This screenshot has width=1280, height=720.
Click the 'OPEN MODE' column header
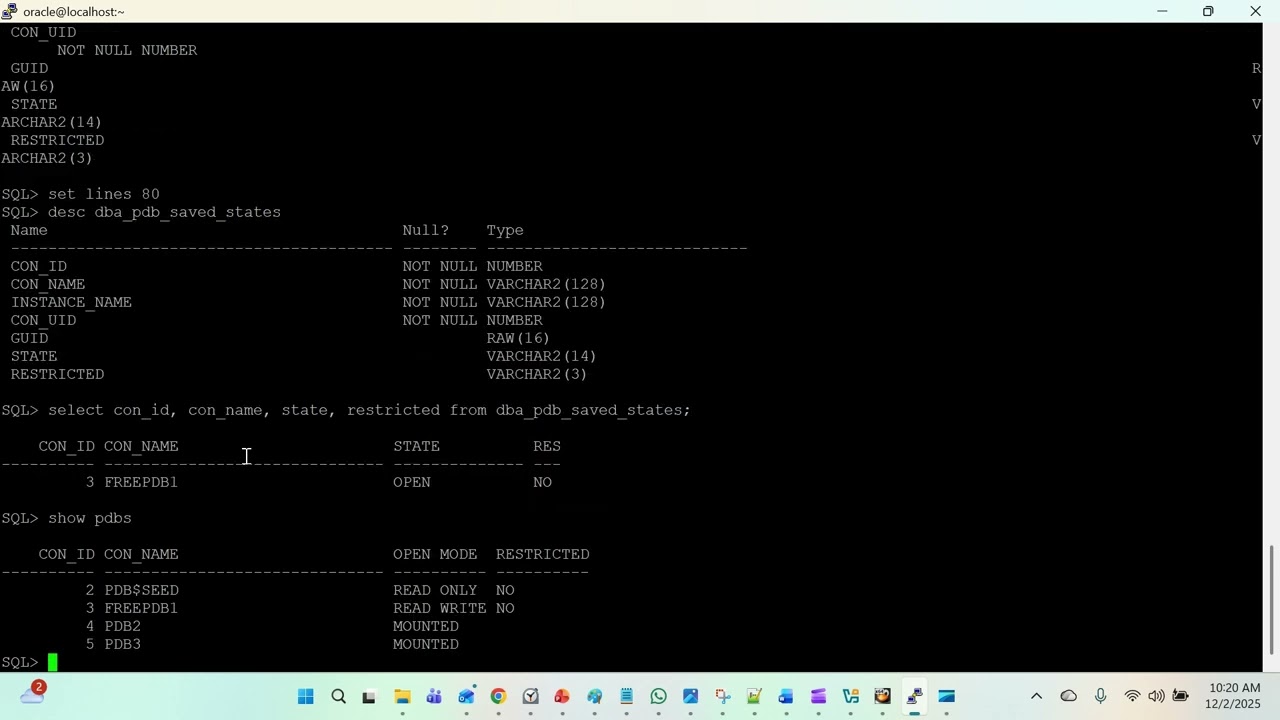[435, 554]
